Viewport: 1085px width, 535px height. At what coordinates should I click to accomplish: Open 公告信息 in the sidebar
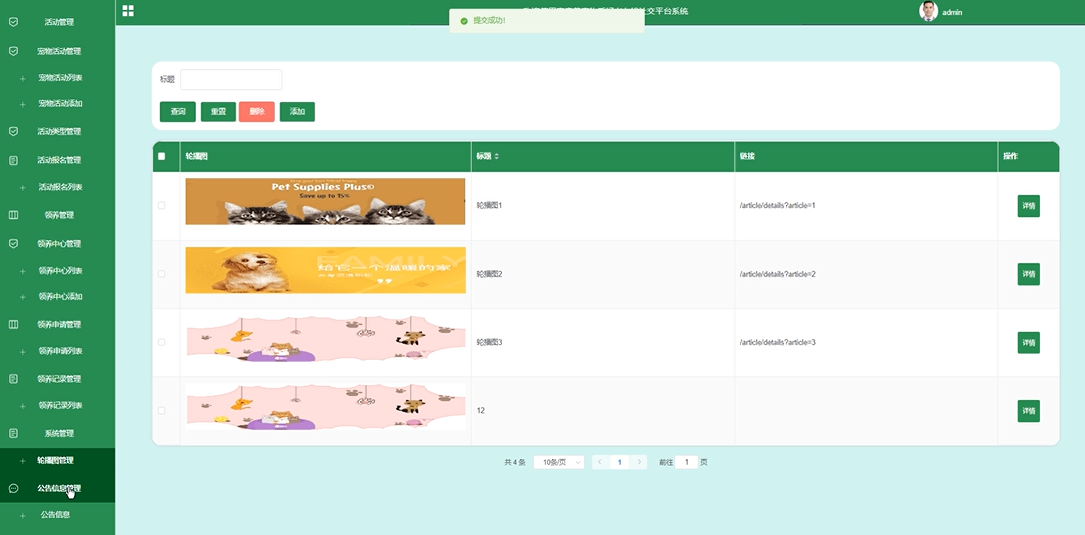click(x=55, y=515)
